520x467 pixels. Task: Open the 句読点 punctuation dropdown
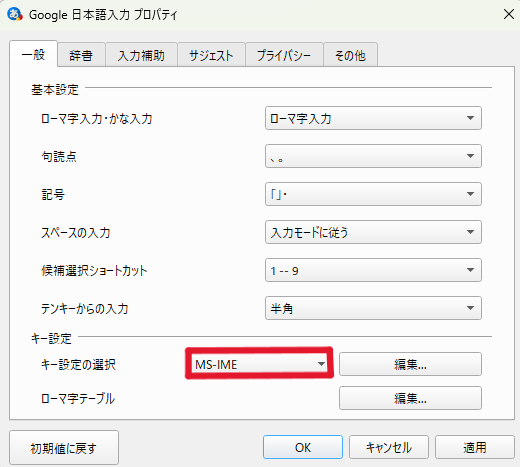pyautogui.click(x=373, y=156)
